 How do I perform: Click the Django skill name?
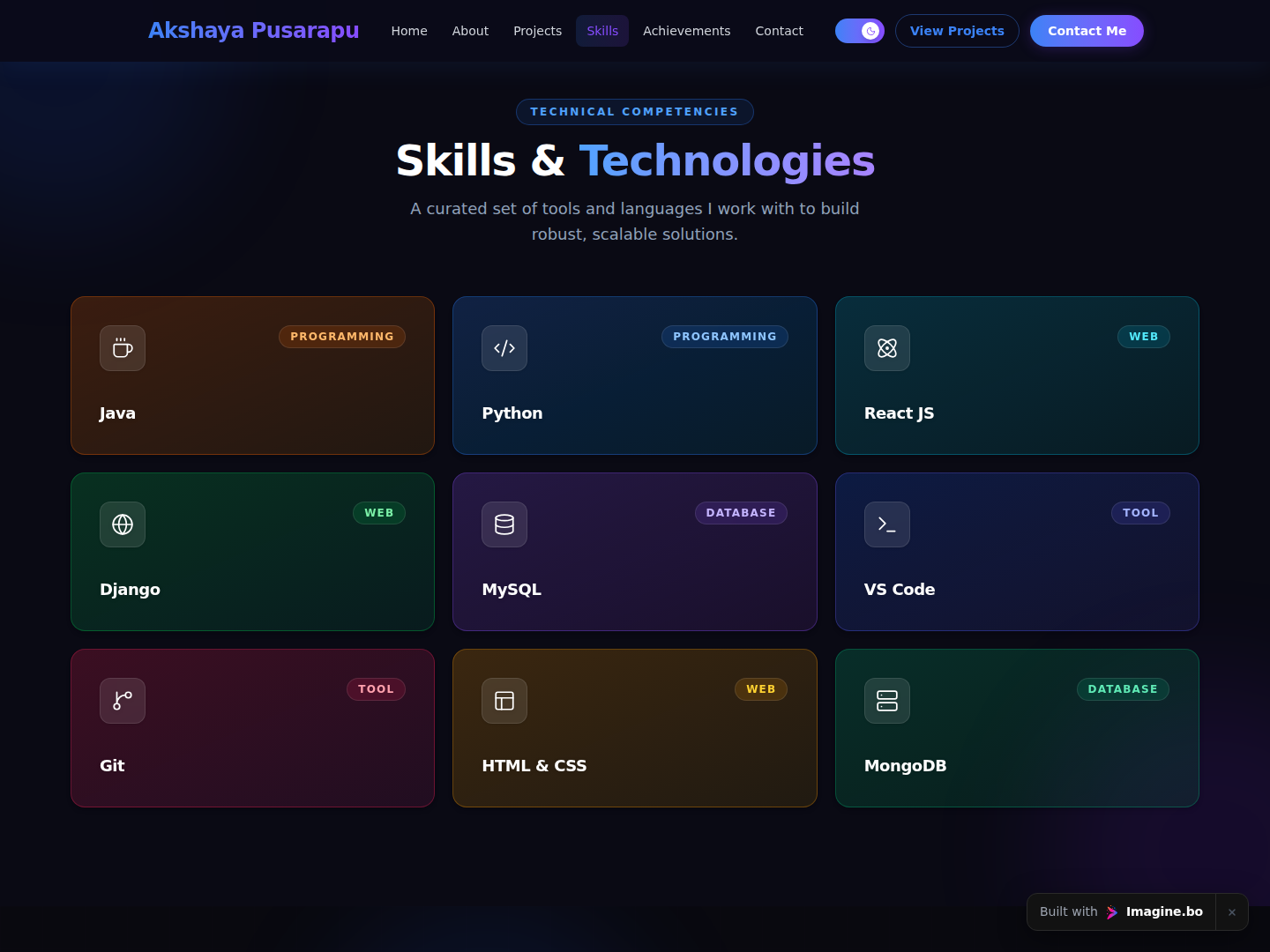[130, 590]
